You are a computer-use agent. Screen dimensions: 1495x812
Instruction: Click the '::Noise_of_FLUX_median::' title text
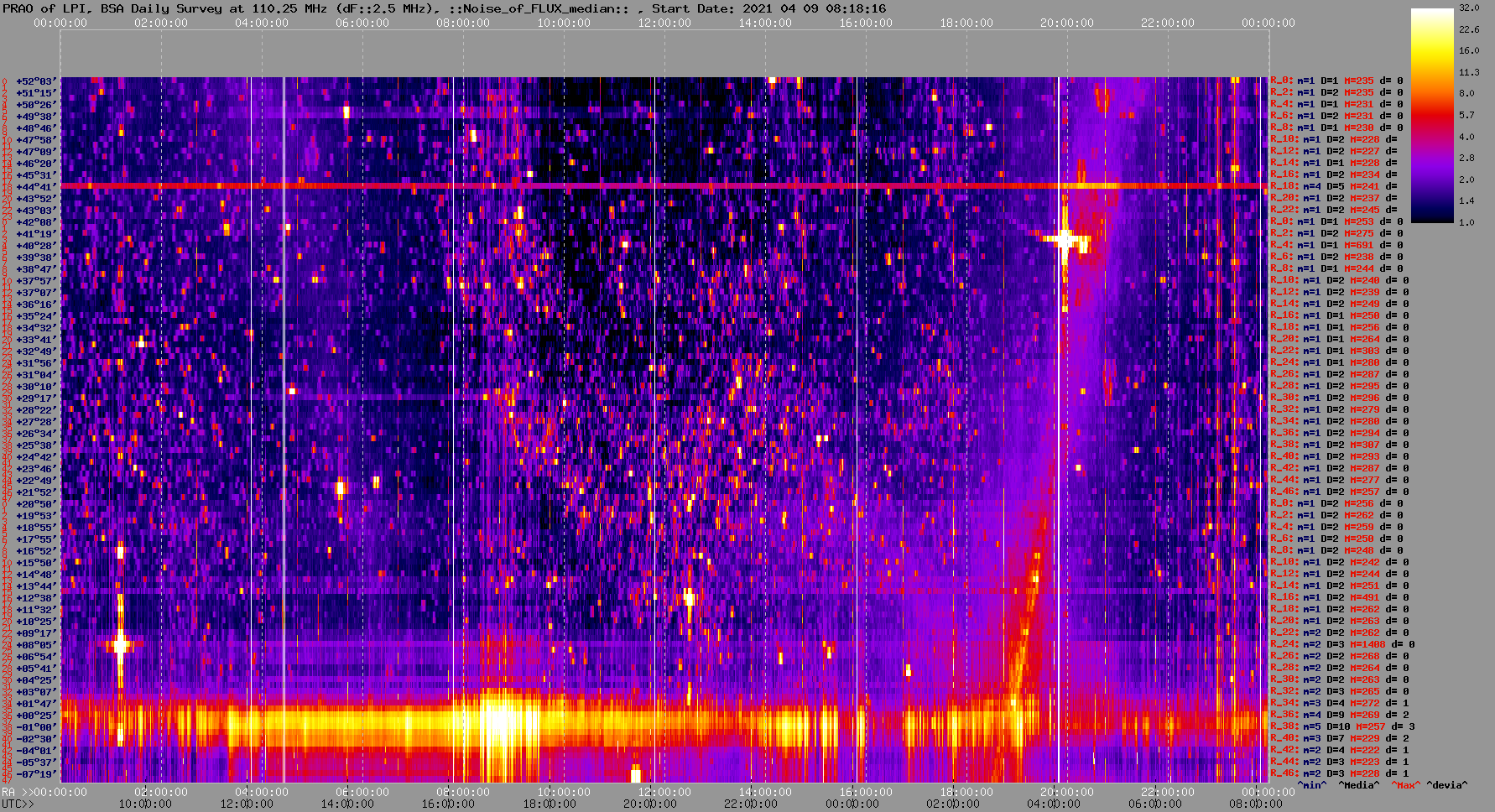(537, 8)
